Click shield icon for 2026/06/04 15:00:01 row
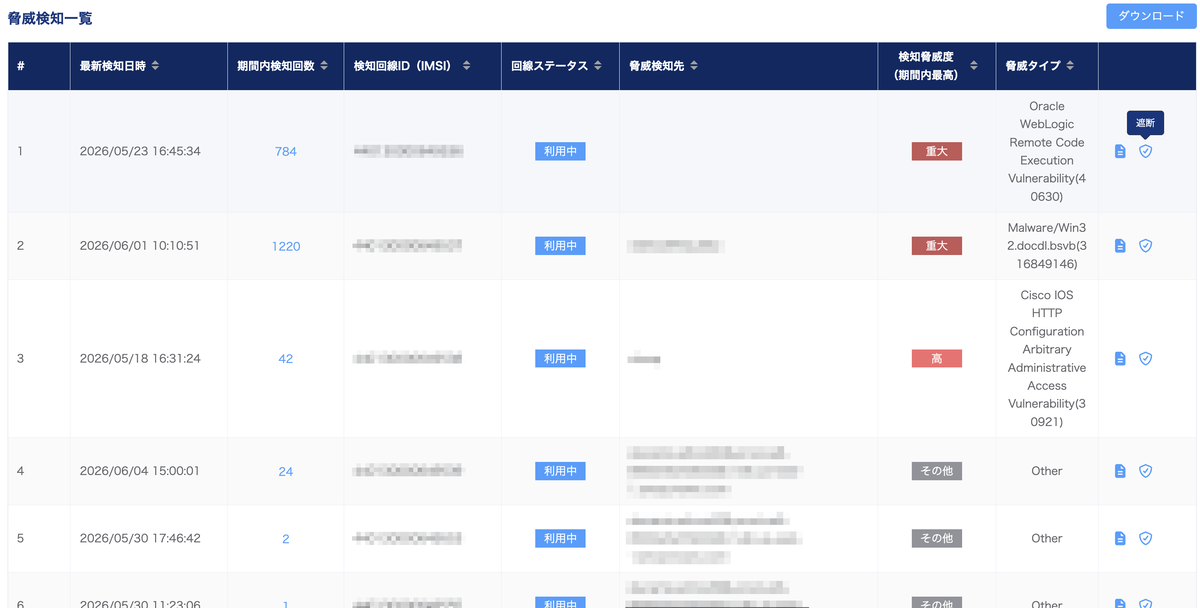 click(1146, 471)
